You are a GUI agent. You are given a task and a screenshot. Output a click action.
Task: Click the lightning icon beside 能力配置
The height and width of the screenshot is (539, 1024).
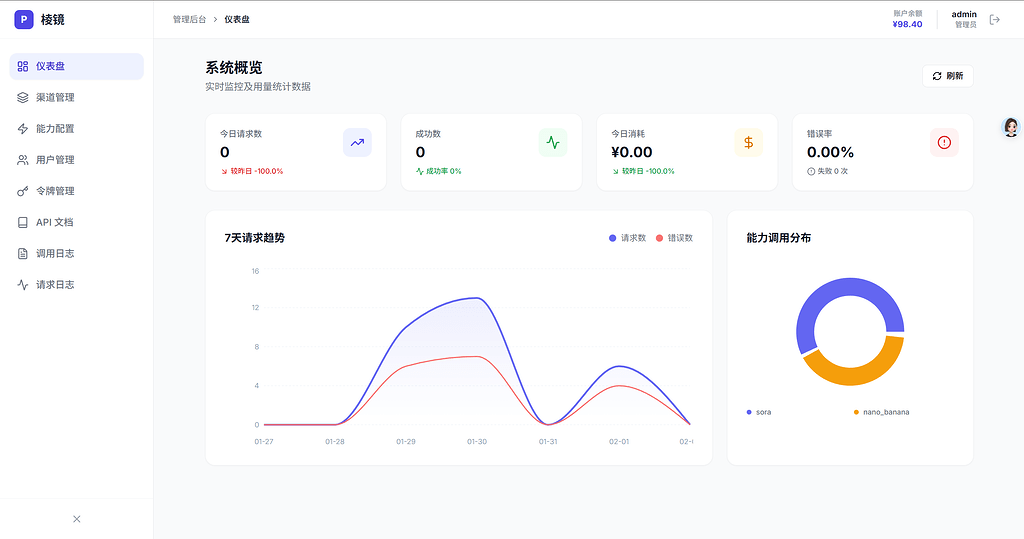point(23,129)
